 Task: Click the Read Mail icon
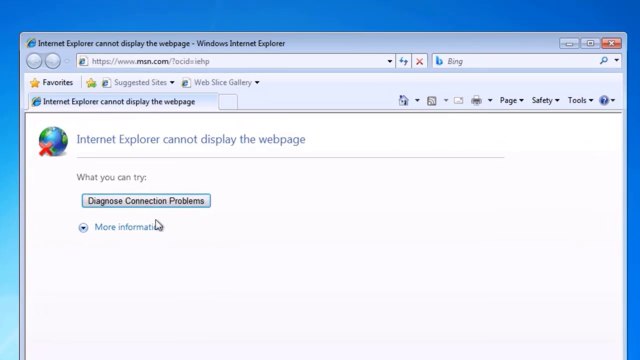[x=458, y=100]
